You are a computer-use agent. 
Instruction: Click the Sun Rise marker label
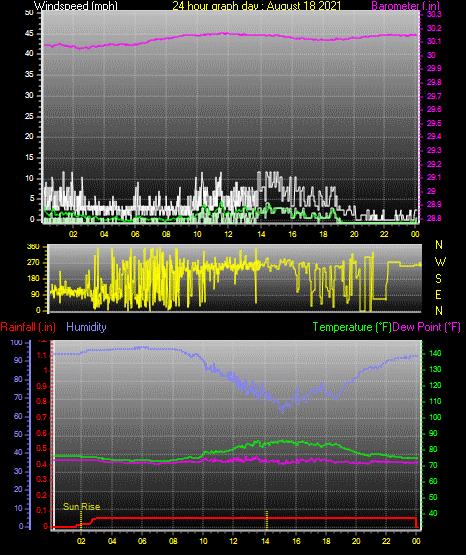pyautogui.click(x=81, y=507)
